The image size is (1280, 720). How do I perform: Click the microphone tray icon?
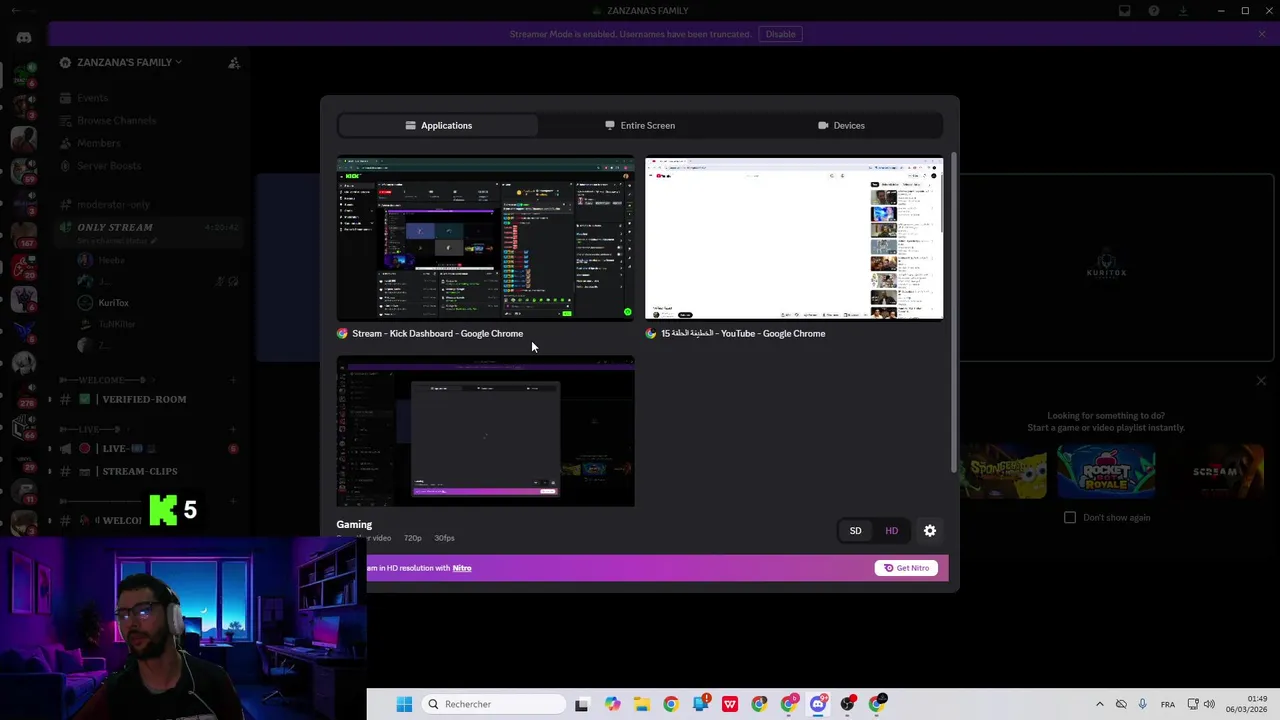(x=1142, y=704)
